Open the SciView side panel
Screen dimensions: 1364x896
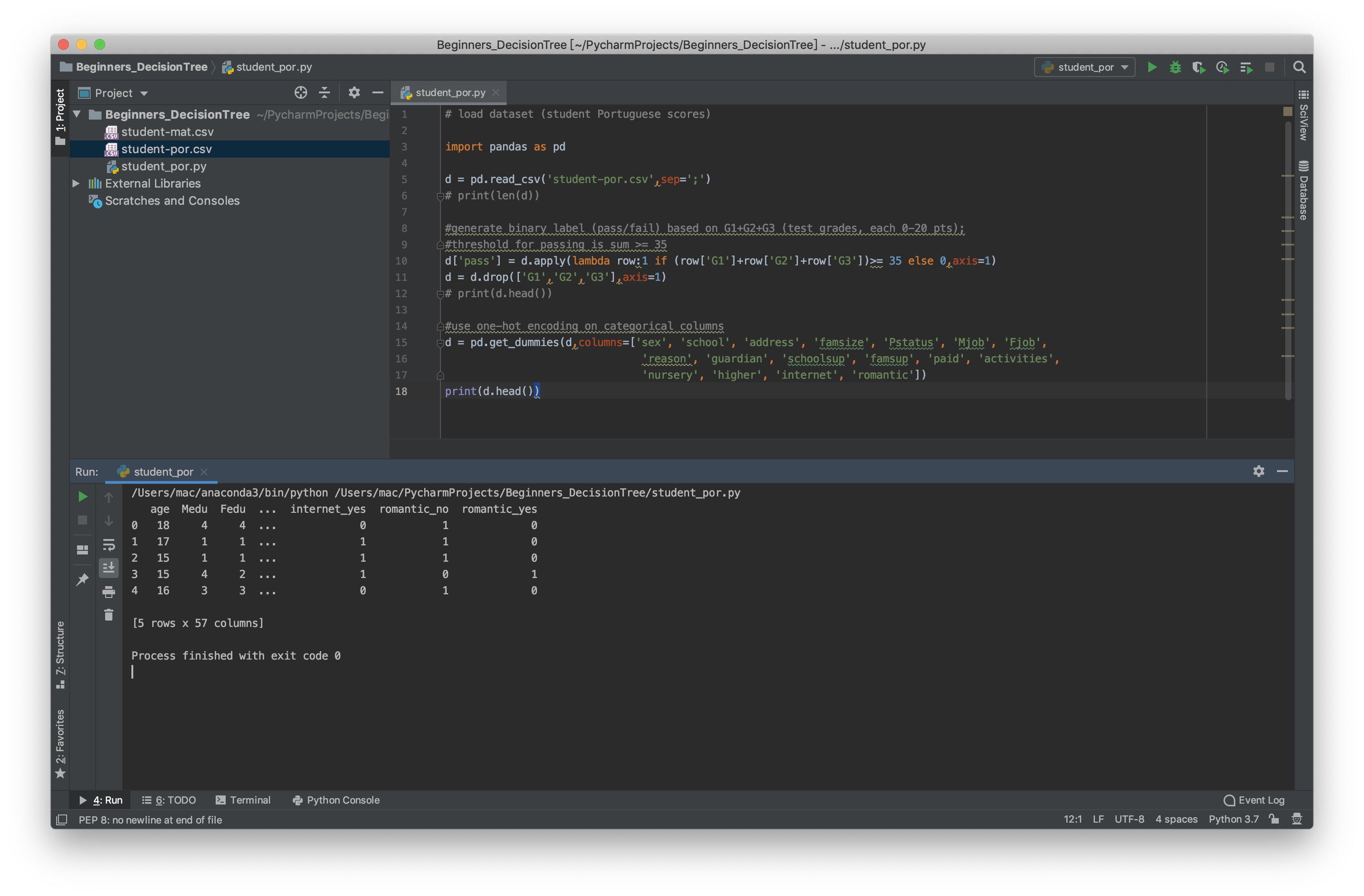[1304, 115]
